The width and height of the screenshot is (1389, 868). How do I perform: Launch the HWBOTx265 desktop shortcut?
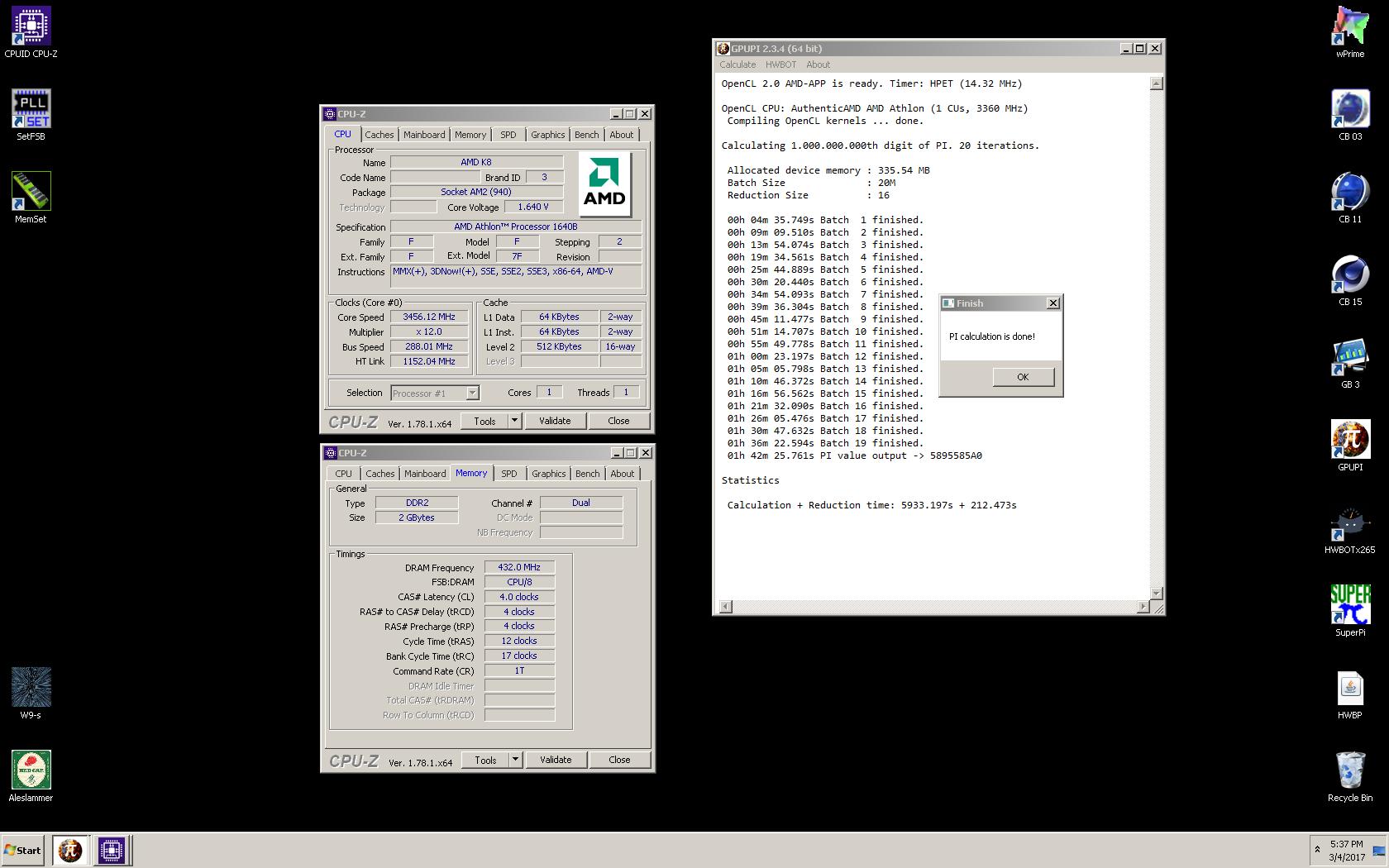click(1350, 528)
